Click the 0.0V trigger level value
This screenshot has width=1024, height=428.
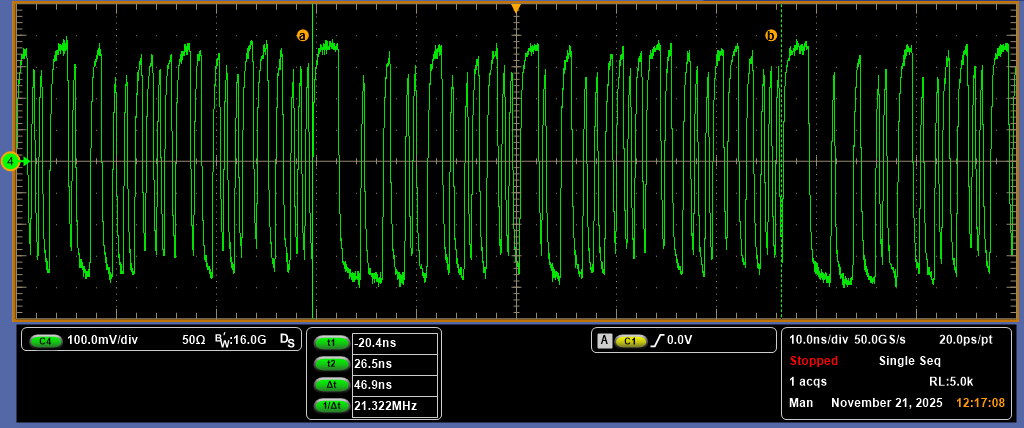pos(680,341)
